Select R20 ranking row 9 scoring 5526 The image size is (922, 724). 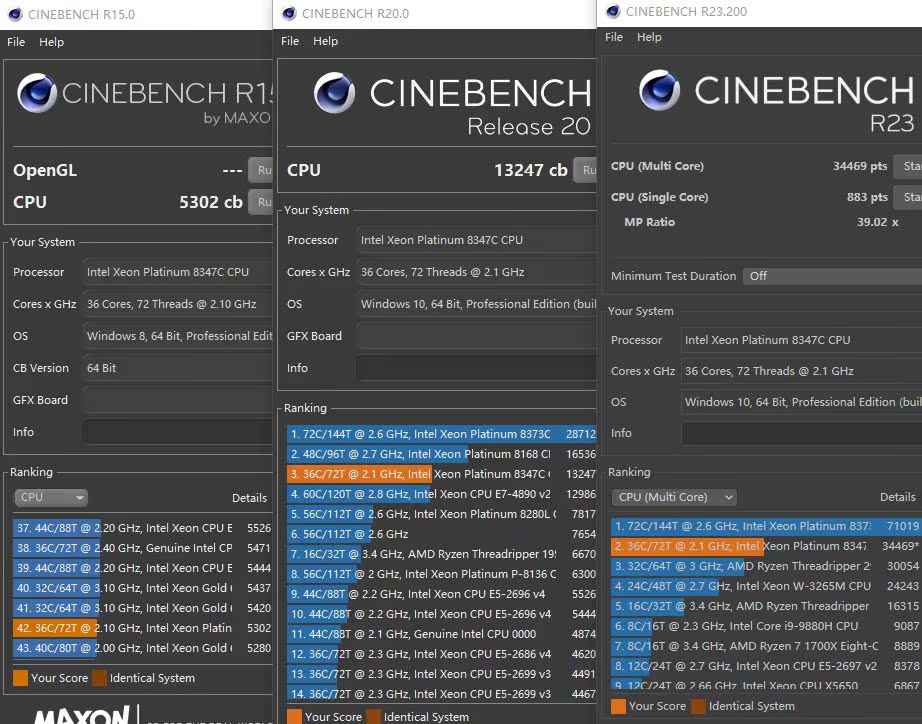click(x=442, y=594)
